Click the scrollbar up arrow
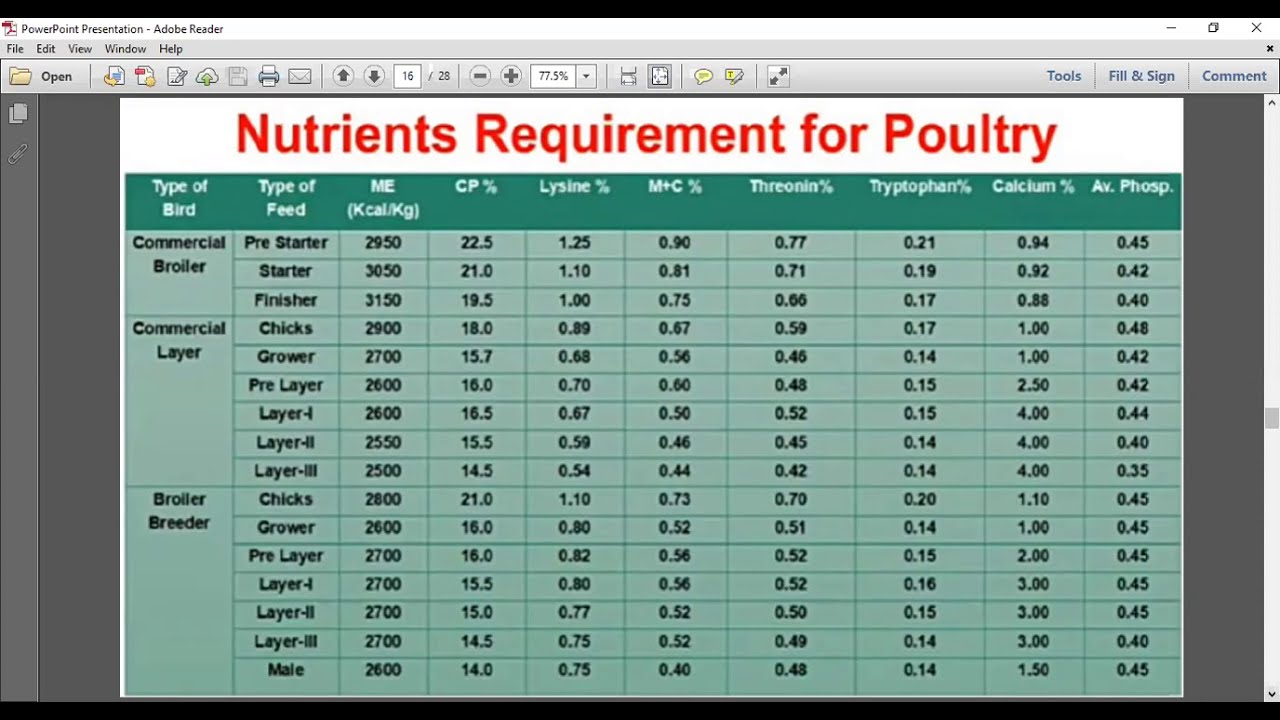This screenshot has width=1280, height=720. tap(1272, 102)
